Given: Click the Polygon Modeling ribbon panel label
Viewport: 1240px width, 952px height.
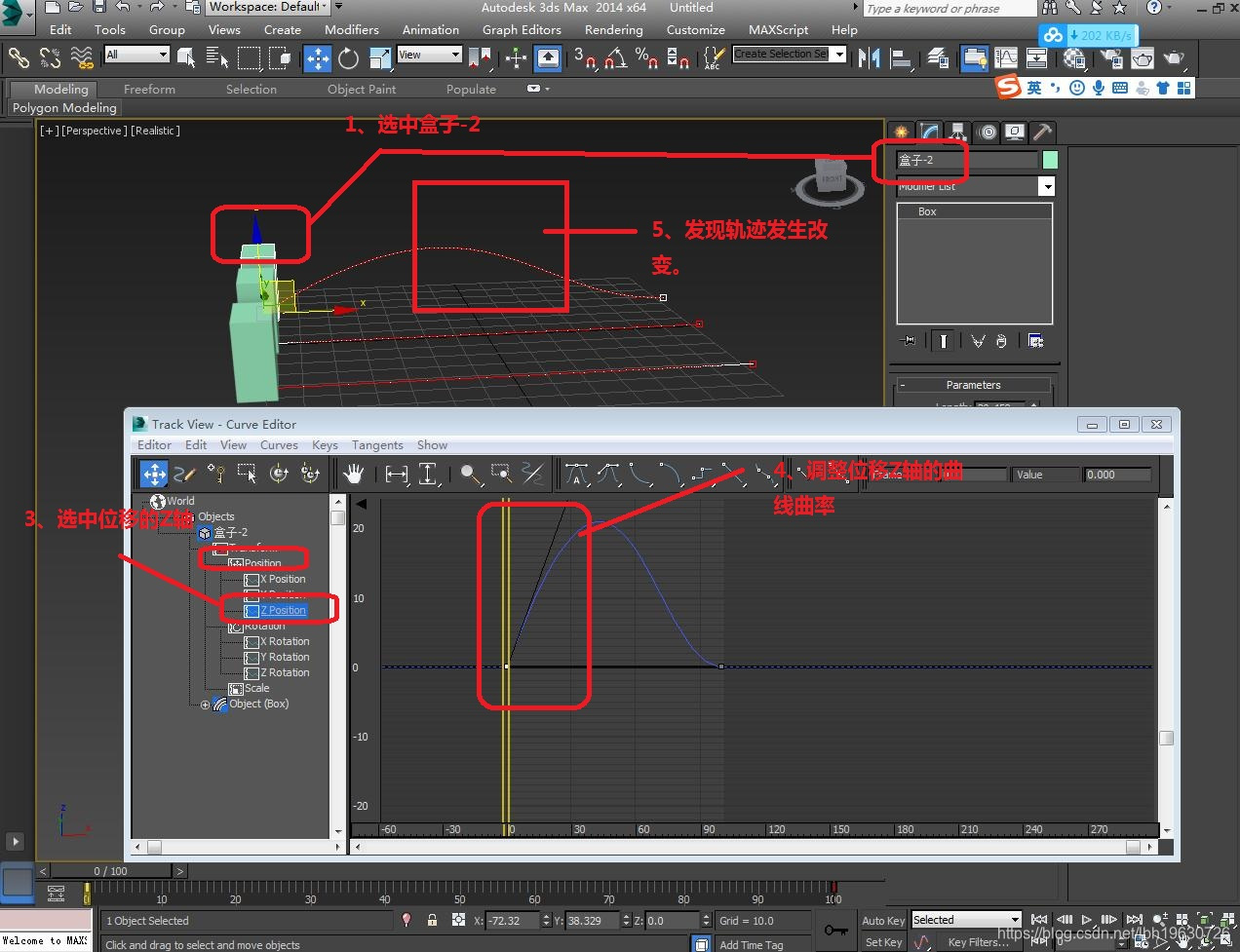Looking at the screenshot, I should point(64,108).
